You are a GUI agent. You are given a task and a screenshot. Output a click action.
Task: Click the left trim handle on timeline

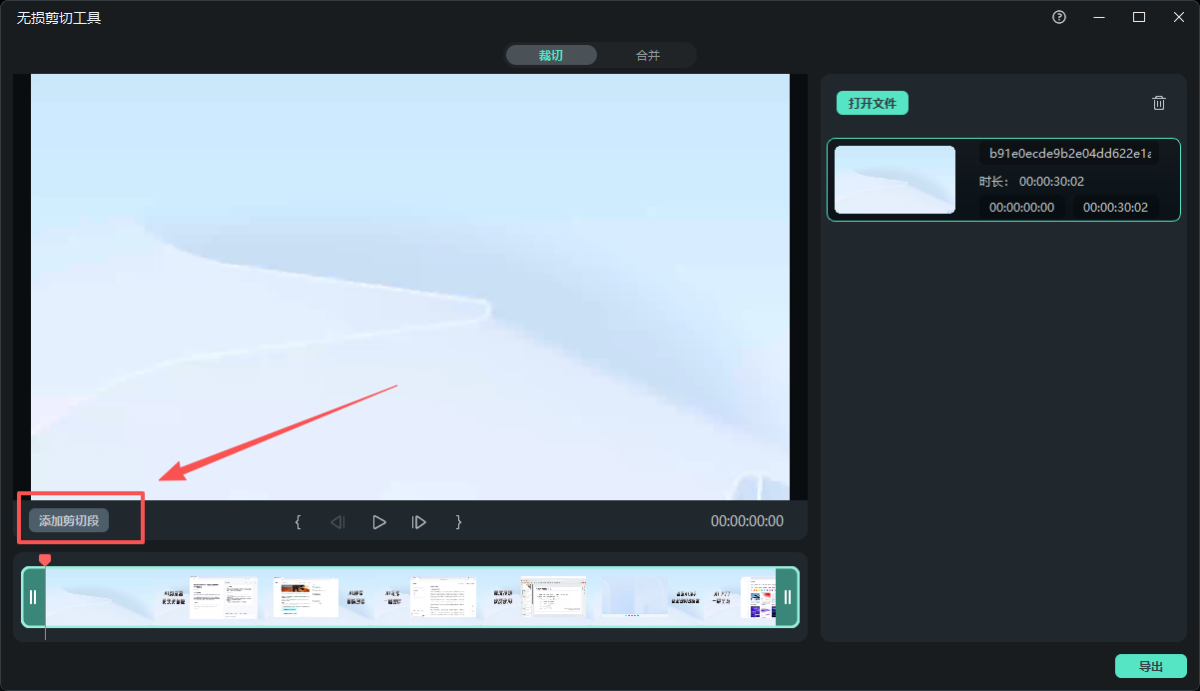pos(33,597)
